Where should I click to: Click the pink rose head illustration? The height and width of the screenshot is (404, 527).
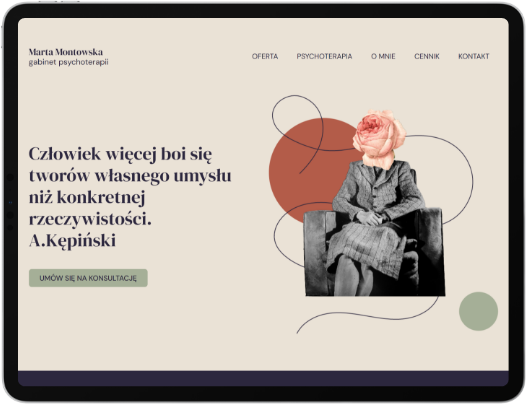click(379, 137)
